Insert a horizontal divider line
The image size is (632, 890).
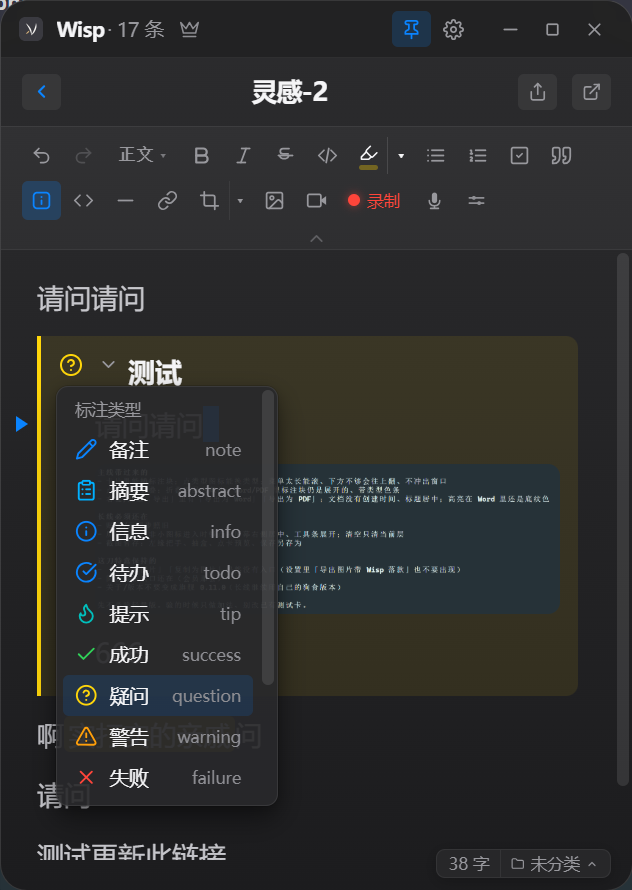coord(125,200)
